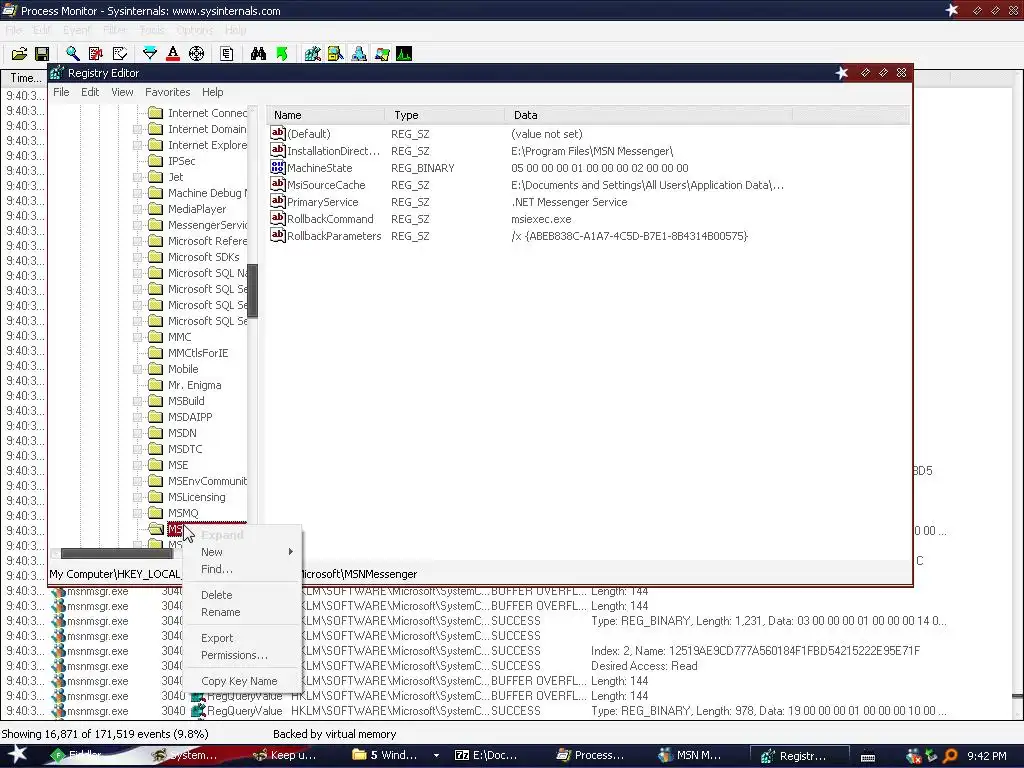Click the Clear display icon in Process Monitor
The height and width of the screenshot is (768, 1024).
click(120, 54)
